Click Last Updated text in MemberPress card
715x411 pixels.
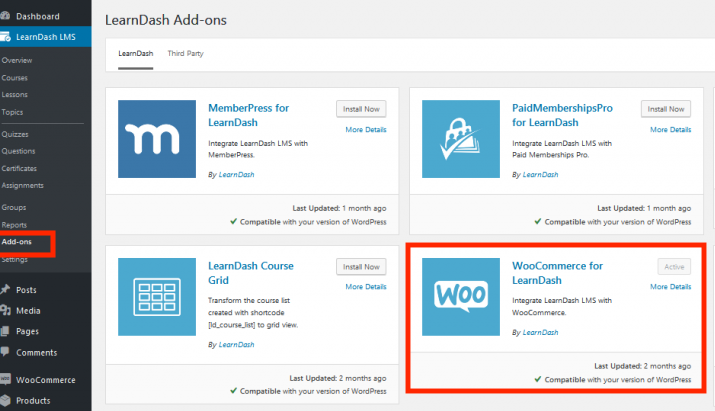click(339, 208)
